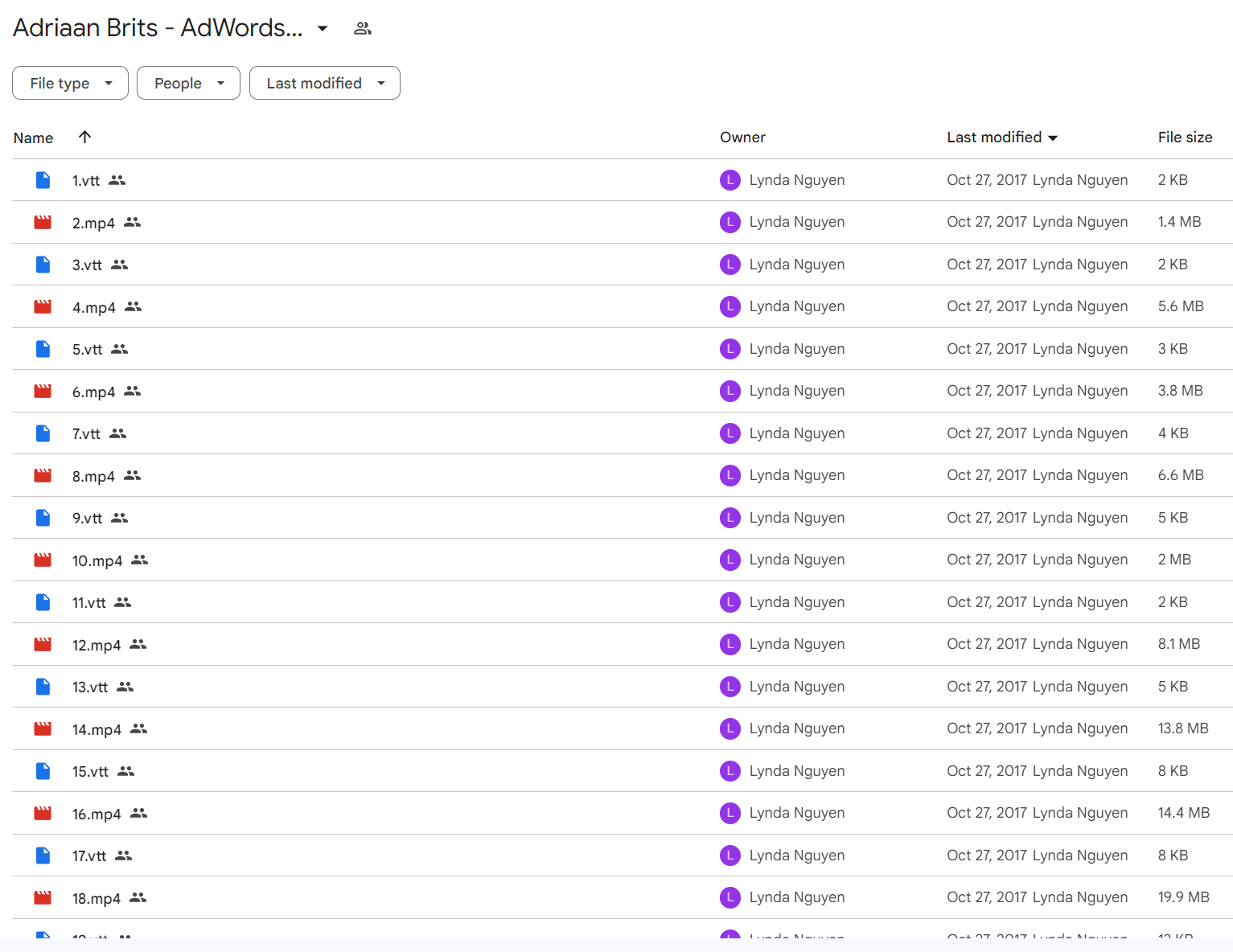The image size is (1233, 952).
Task: Click the red video icon for 10.mp4
Action: [x=43, y=560]
